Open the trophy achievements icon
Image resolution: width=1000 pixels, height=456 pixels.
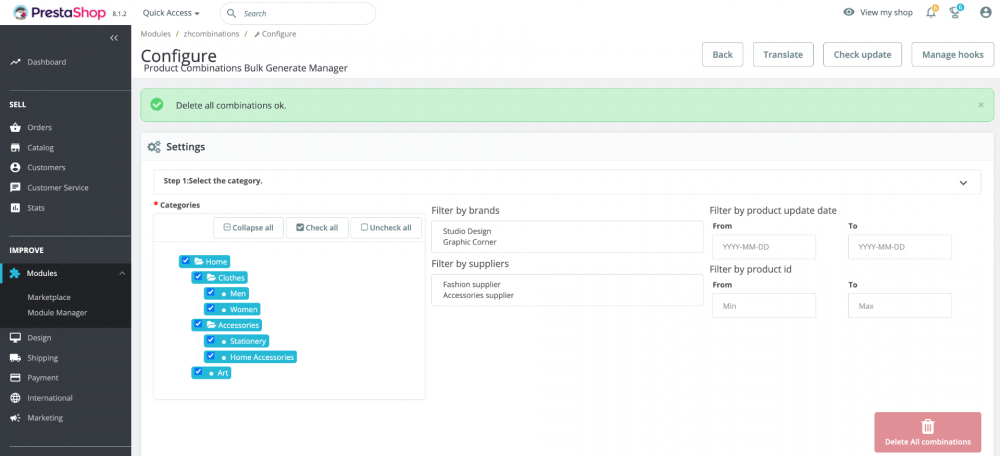pos(955,12)
